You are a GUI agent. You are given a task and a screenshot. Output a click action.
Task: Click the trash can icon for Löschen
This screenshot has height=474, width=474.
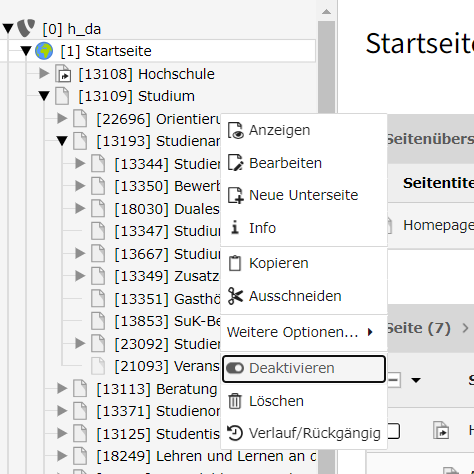235,401
